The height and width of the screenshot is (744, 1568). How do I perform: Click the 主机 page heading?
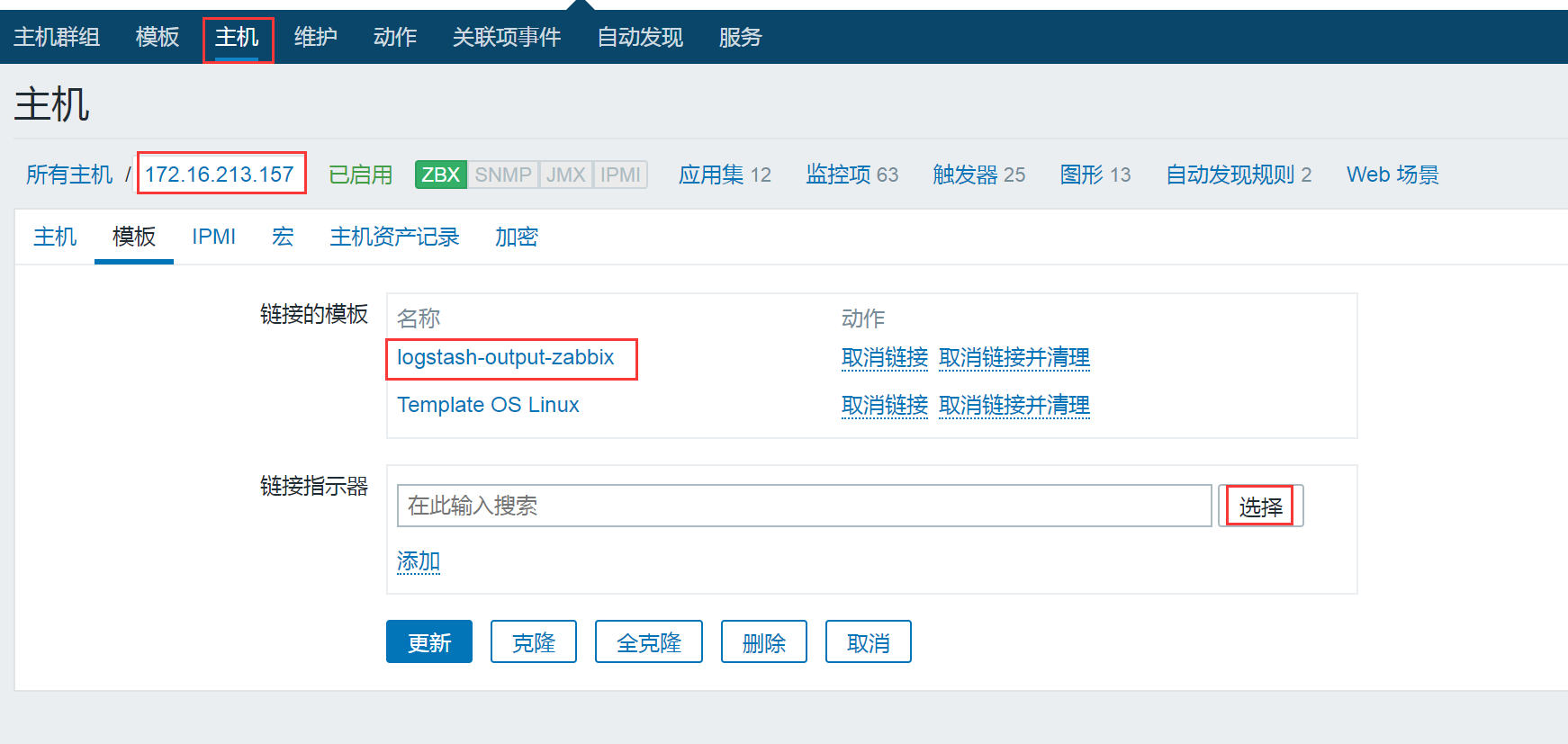point(52,104)
